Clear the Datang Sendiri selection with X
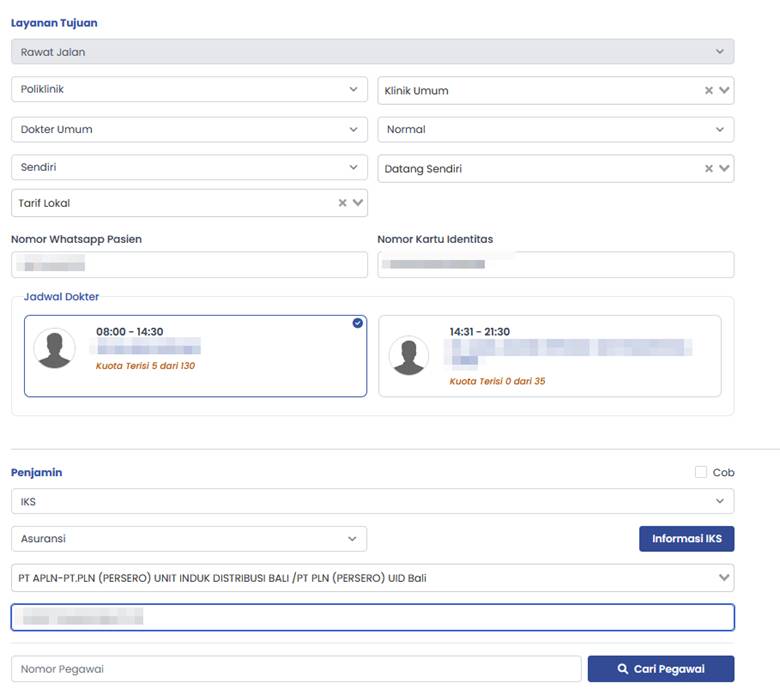 (709, 169)
